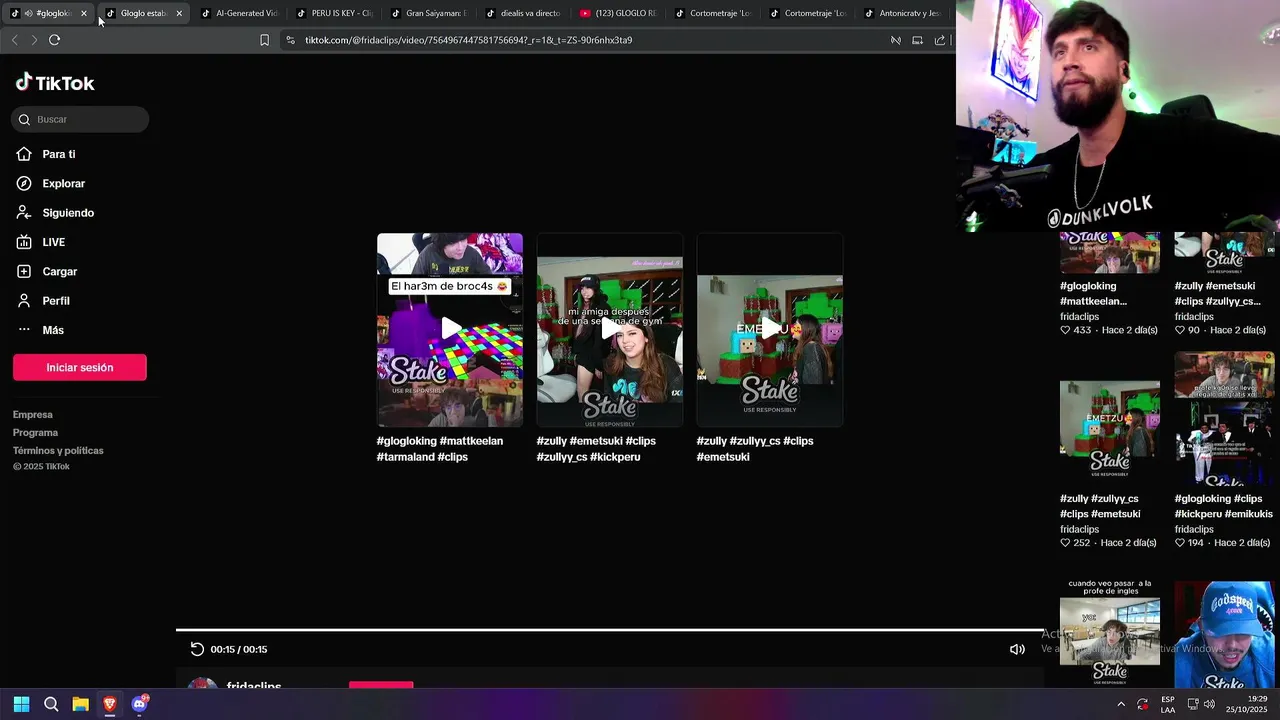Click the center '#zully #zullyy_cs #clips #emetsuki' caption
This screenshot has height=720, width=1280.
(755, 449)
